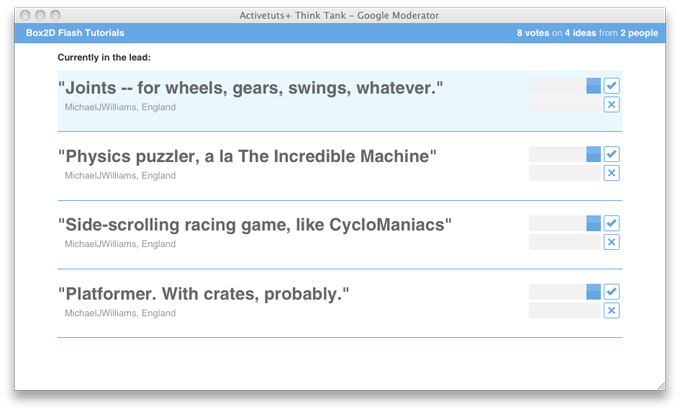Click the Box2D Flash Tutorials header title
Viewport: 680px width, 412px height.
[77, 33]
